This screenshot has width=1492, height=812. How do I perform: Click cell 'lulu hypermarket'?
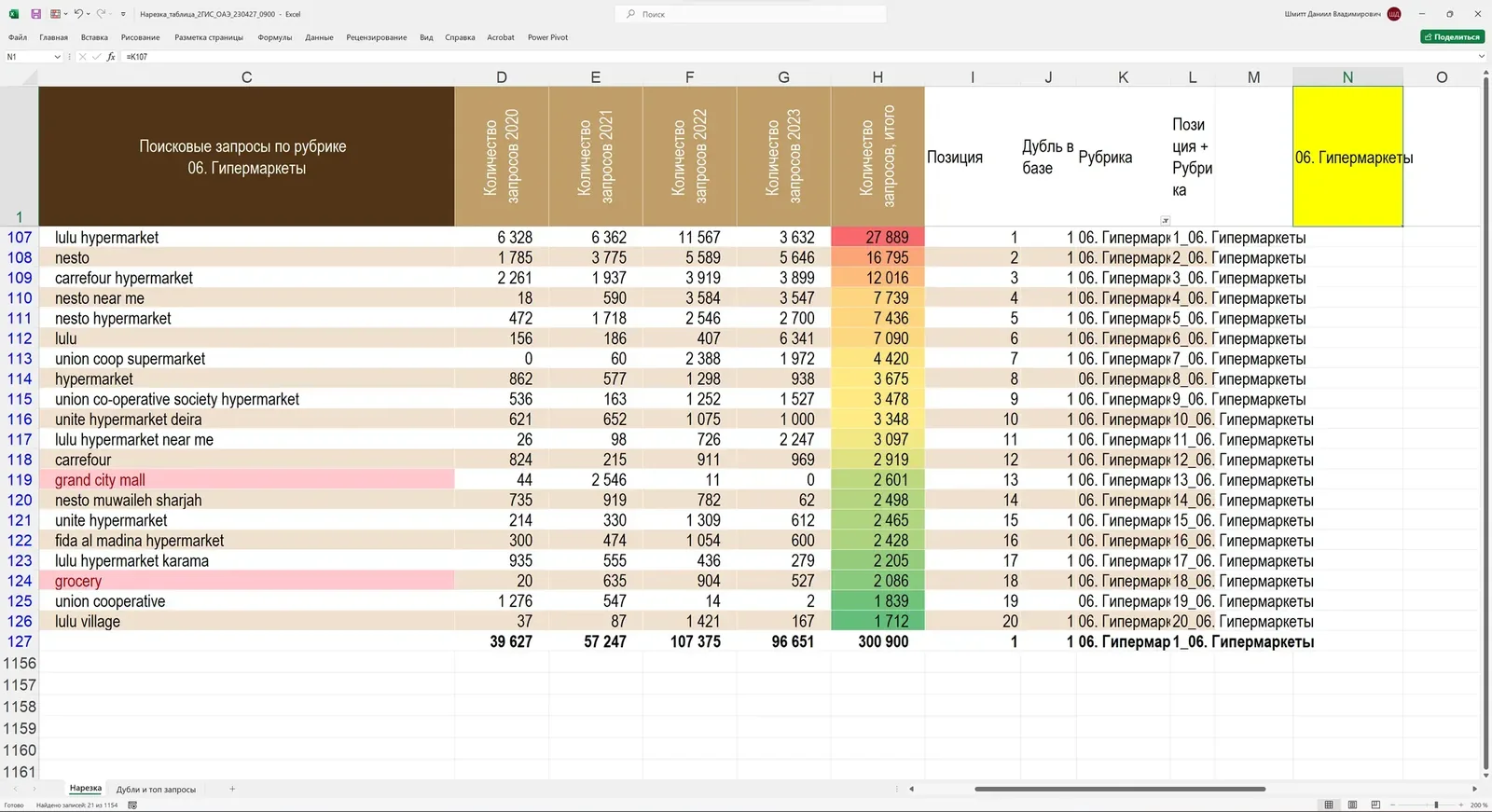click(246, 238)
